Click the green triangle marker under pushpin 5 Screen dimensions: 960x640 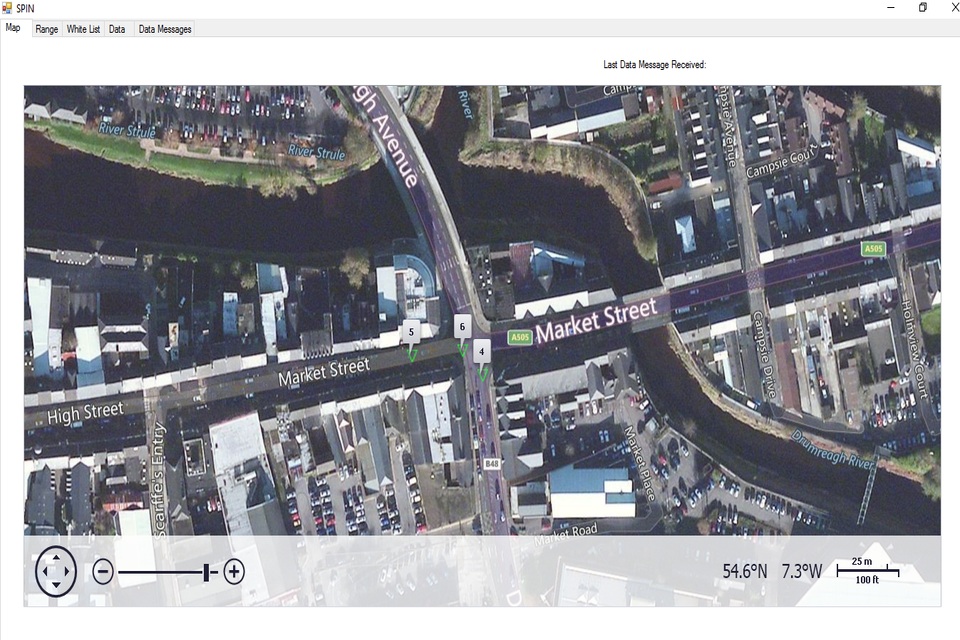click(412, 354)
